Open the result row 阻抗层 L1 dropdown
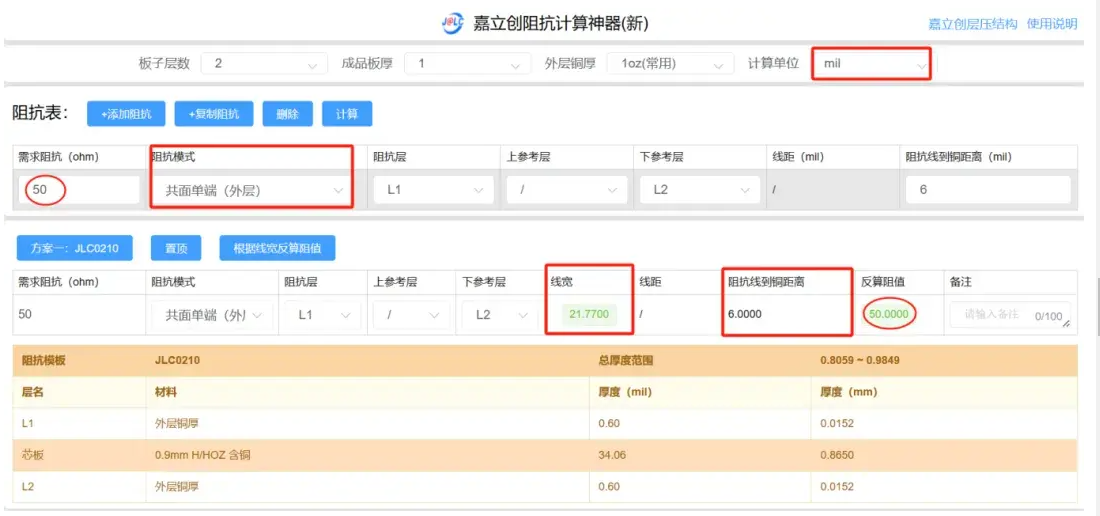 pyautogui.click(x=323, y=315)
